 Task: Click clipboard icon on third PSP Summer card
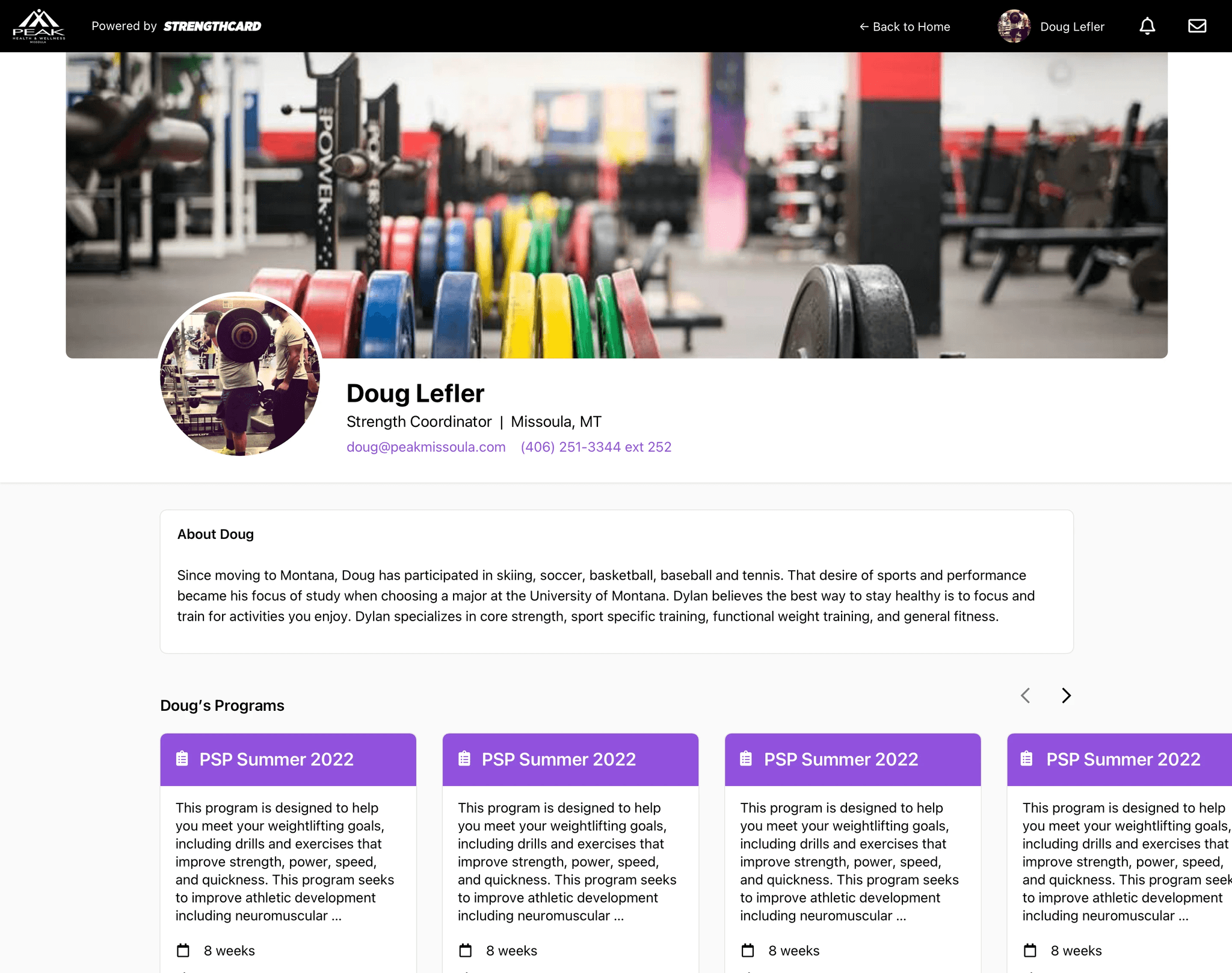(746, 759)
